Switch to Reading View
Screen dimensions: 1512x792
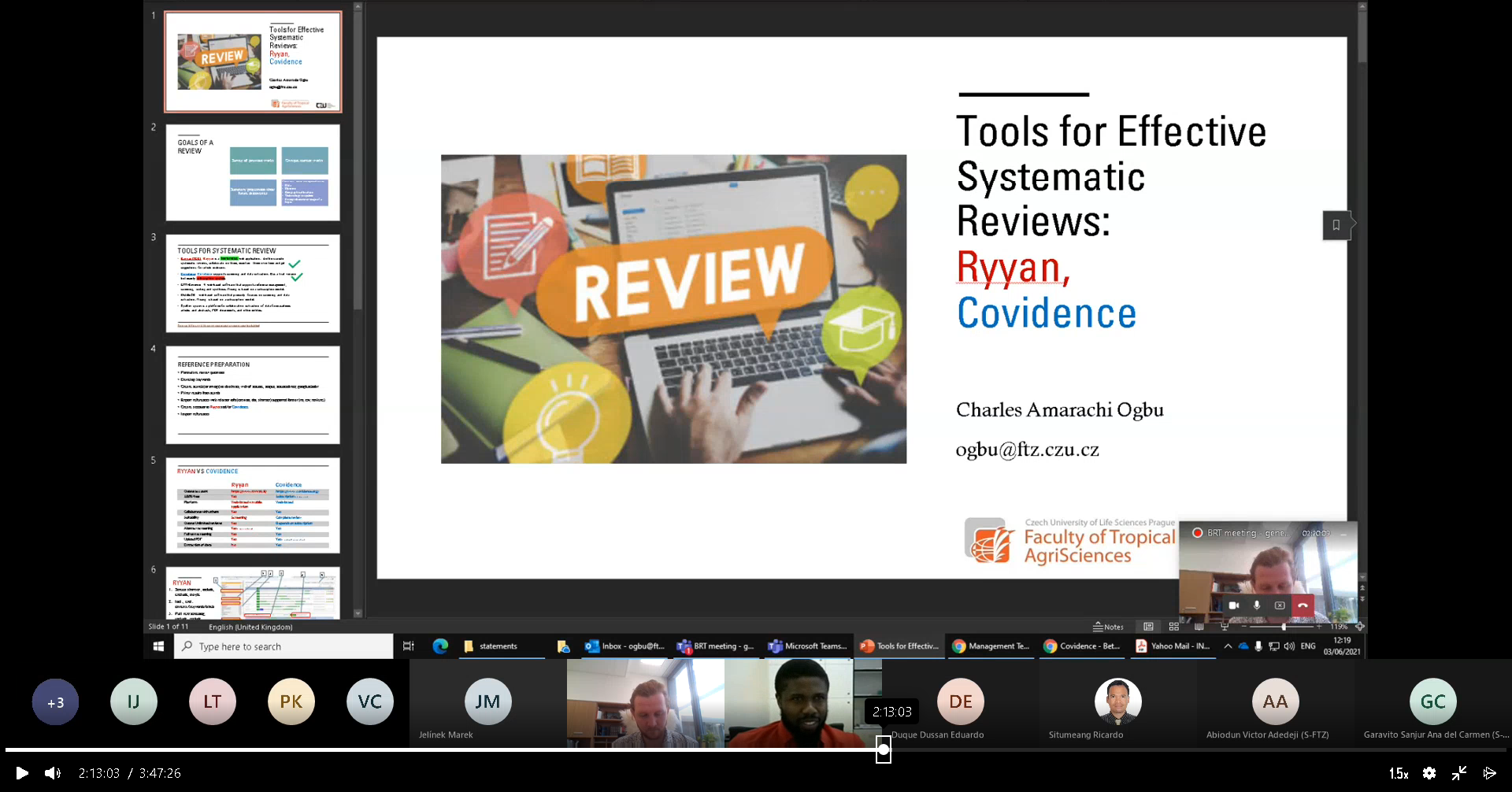click(1199, 627)
